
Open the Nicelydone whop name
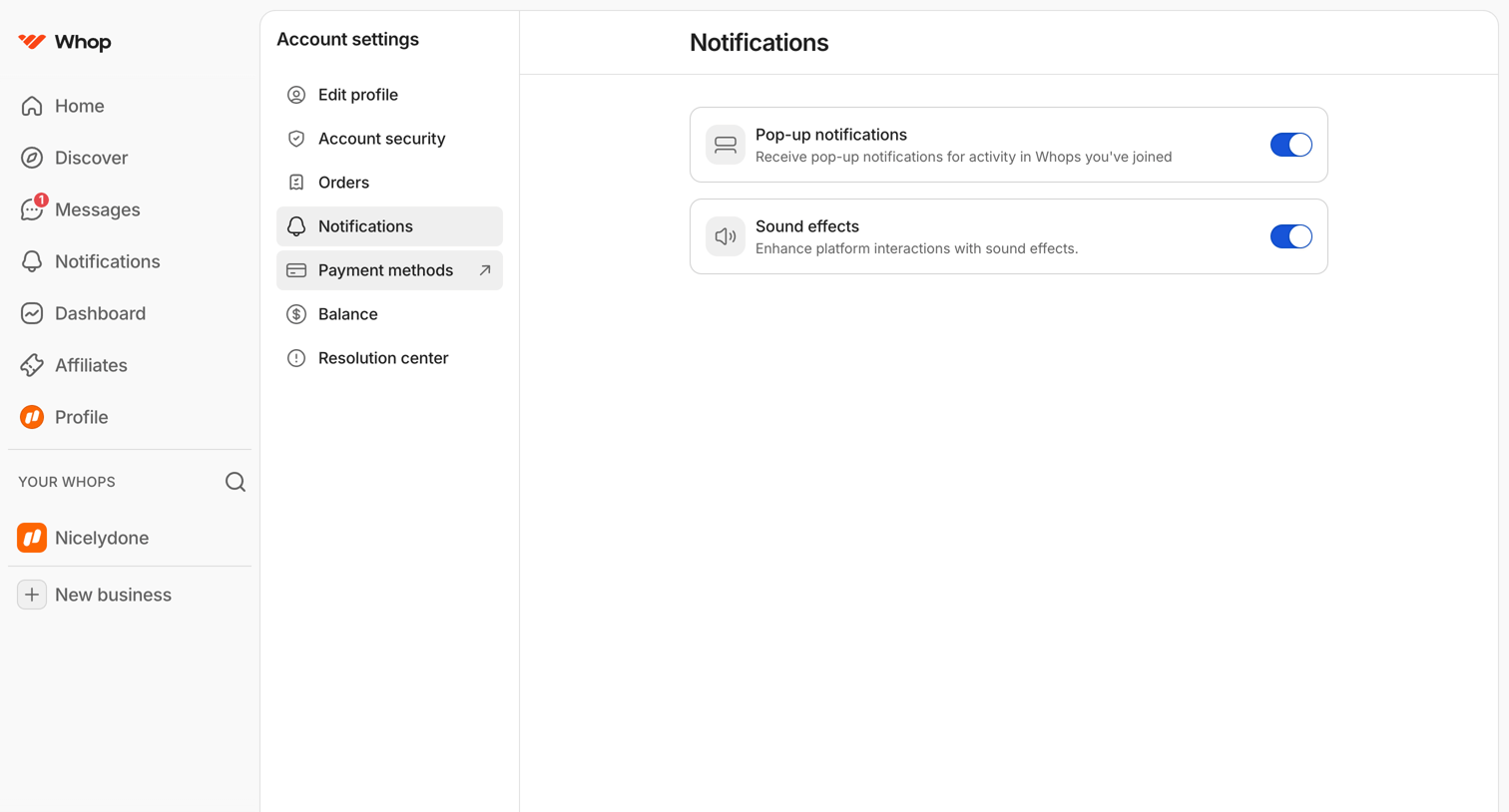[x=102, y=538]
